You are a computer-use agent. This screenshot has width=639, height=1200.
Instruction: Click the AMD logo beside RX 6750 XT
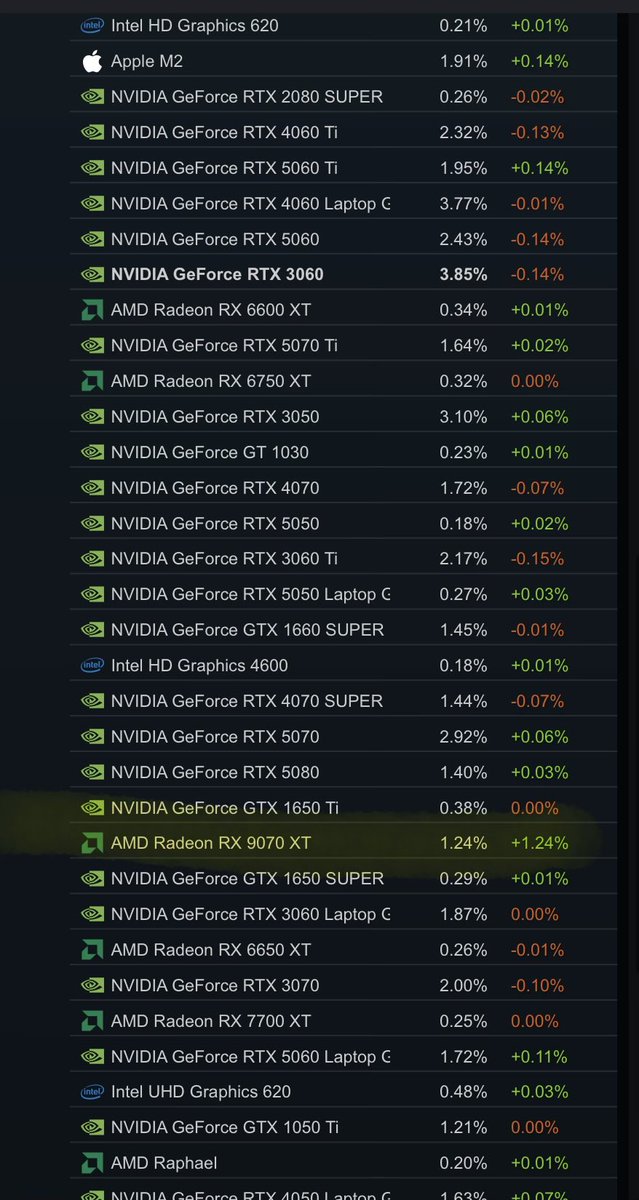tap(92, 381)
